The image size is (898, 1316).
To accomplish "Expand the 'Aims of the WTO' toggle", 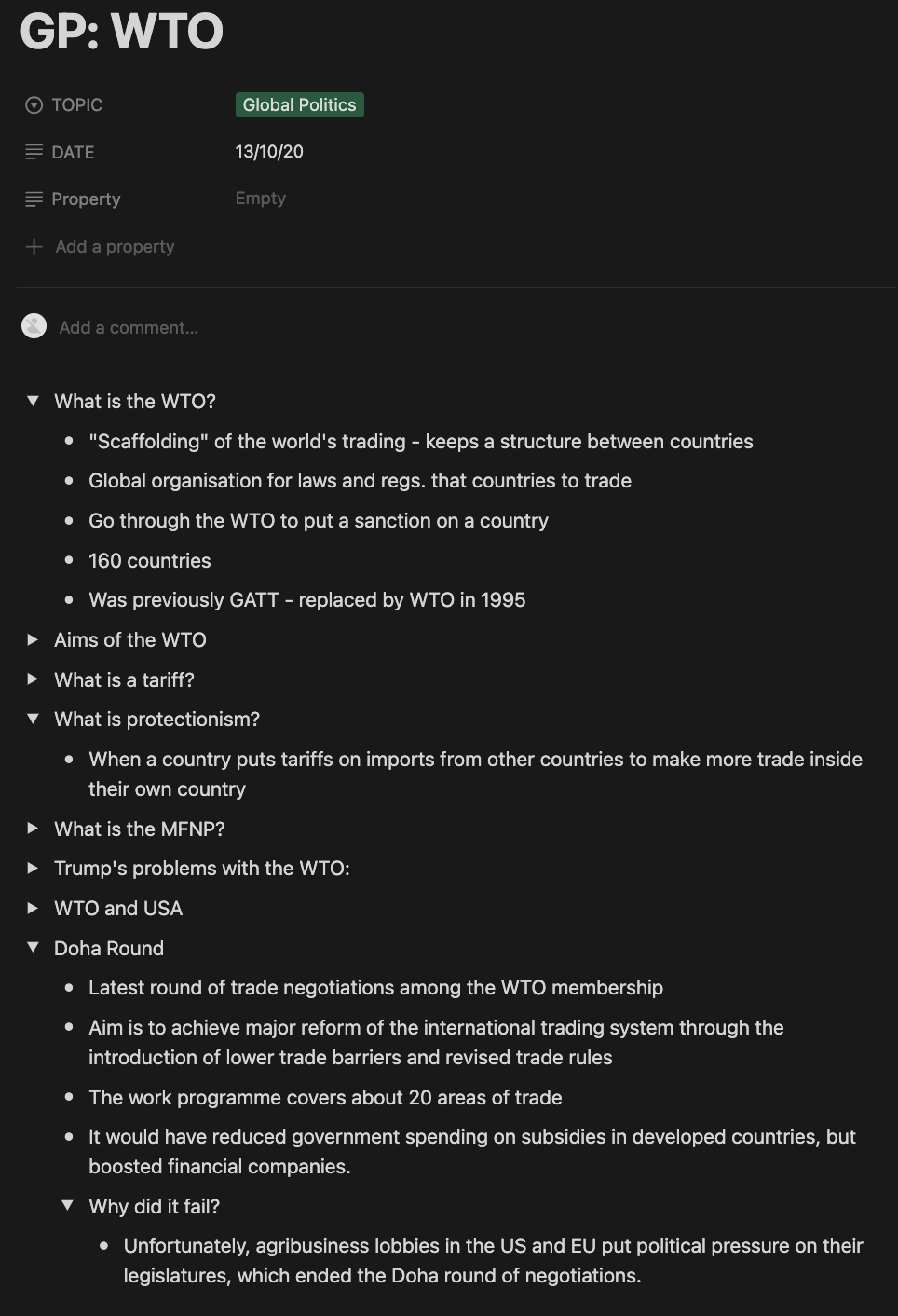I will click(34, 639).
